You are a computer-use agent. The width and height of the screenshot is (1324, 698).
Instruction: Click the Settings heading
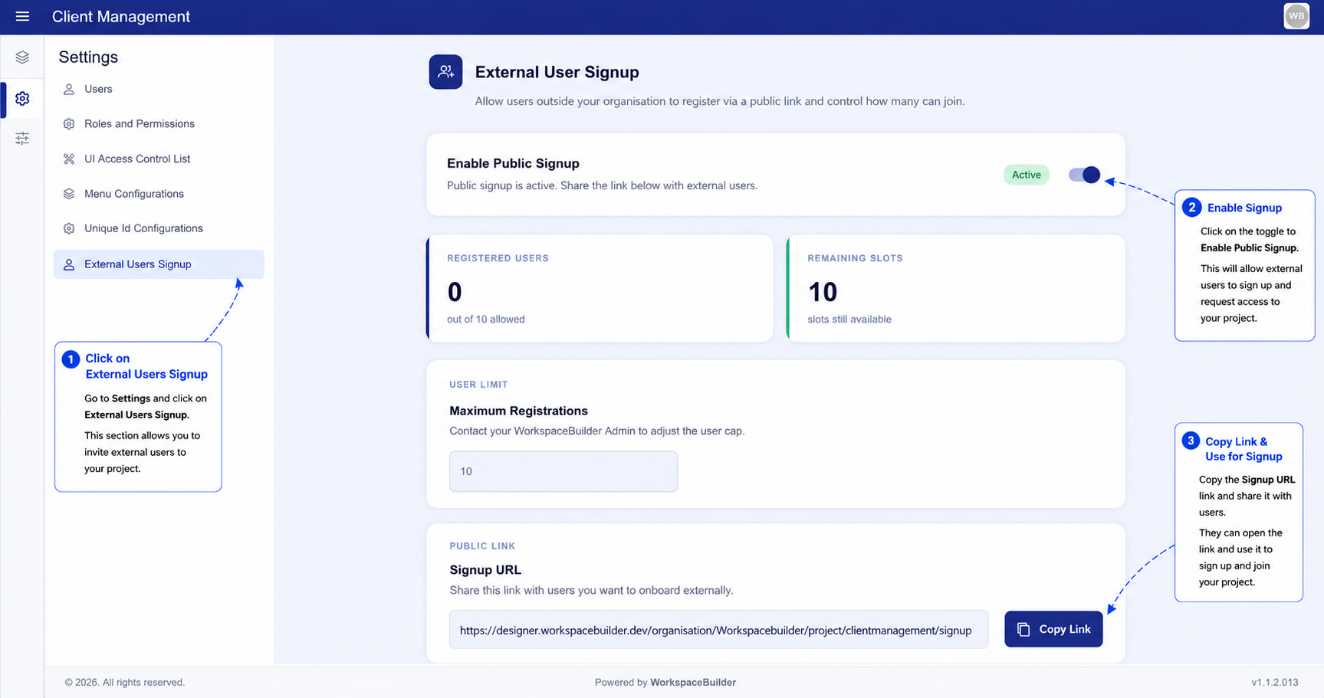point(88,57)
